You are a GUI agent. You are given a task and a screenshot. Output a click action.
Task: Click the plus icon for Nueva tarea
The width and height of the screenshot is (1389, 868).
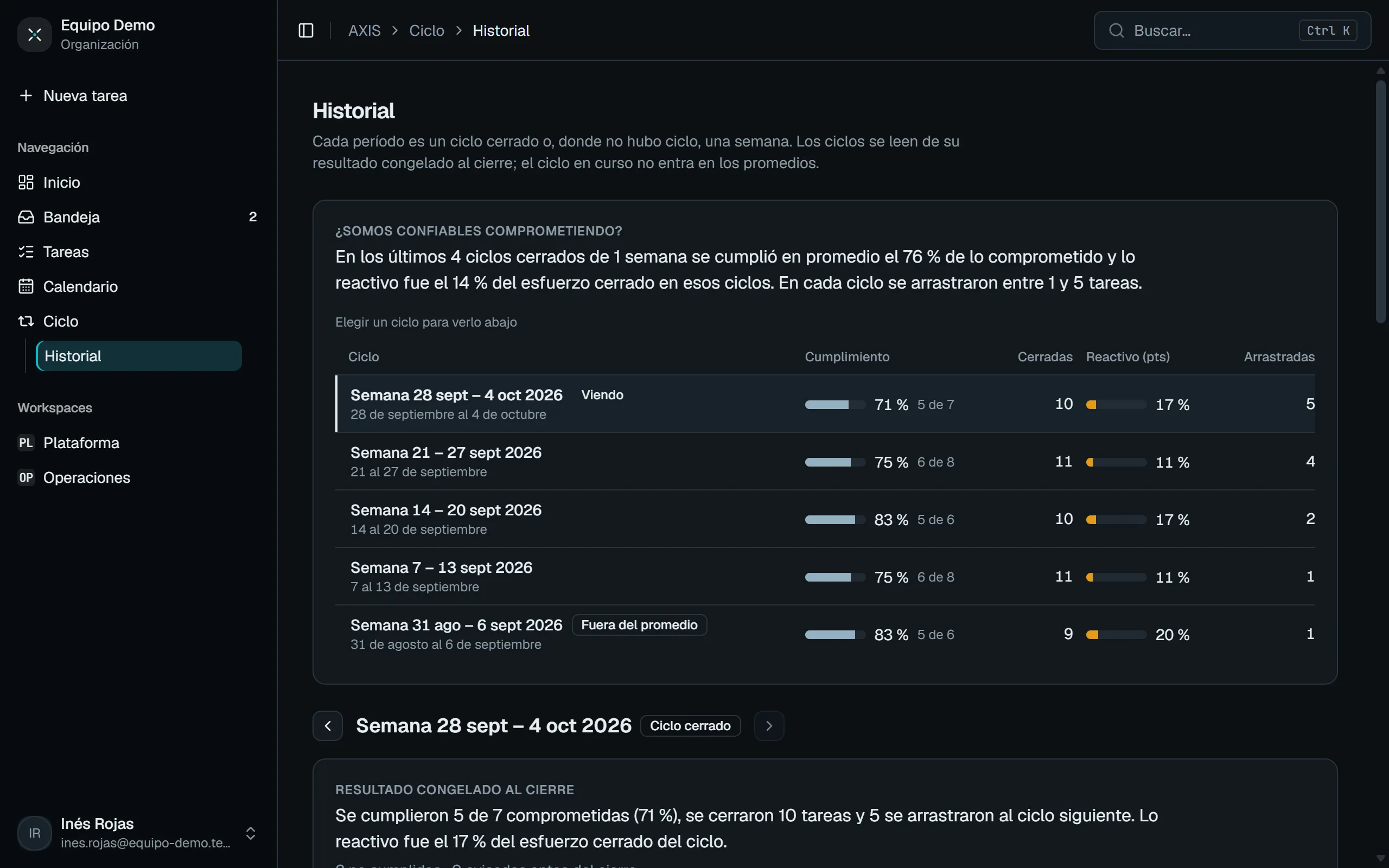pyautogui.click(x=26, y=95)
